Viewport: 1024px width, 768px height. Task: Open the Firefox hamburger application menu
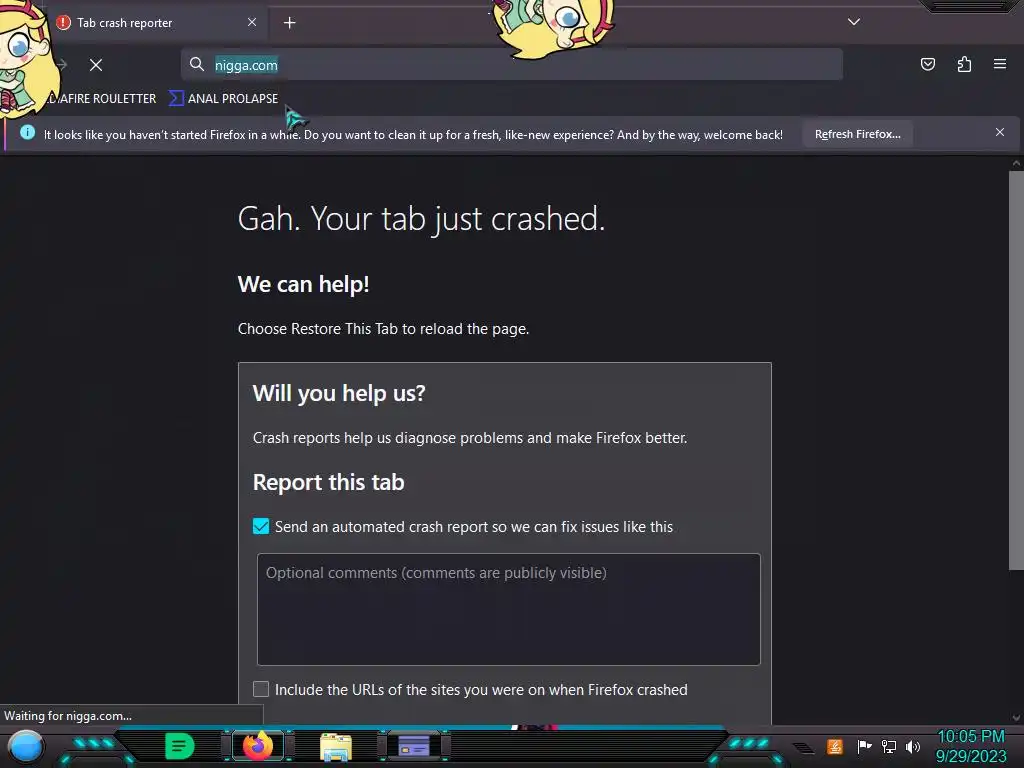[x=999, y=64]
